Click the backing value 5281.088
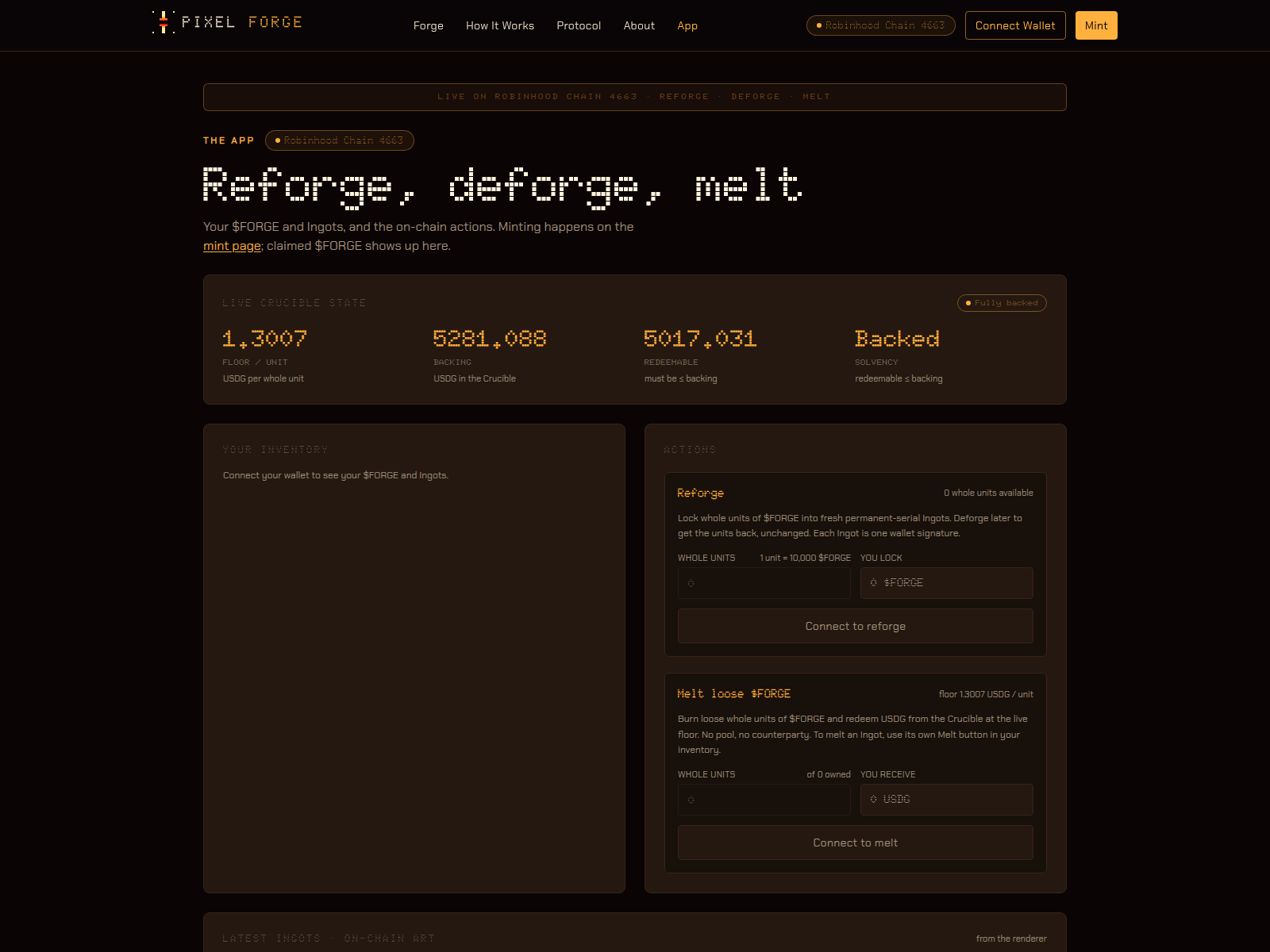The width and height of the screenshot is (1270, 952). (x=490, y=339)
